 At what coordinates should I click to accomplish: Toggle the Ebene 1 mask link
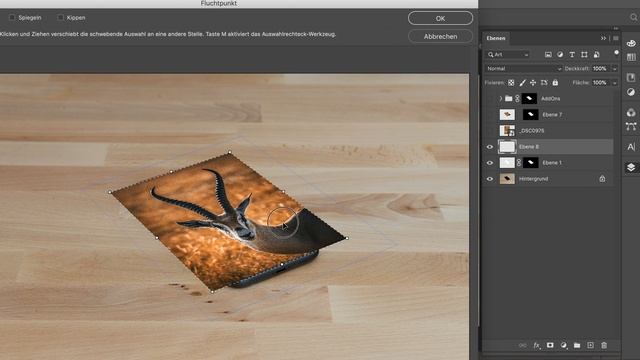pyautogui.click(x=519, y=162)
